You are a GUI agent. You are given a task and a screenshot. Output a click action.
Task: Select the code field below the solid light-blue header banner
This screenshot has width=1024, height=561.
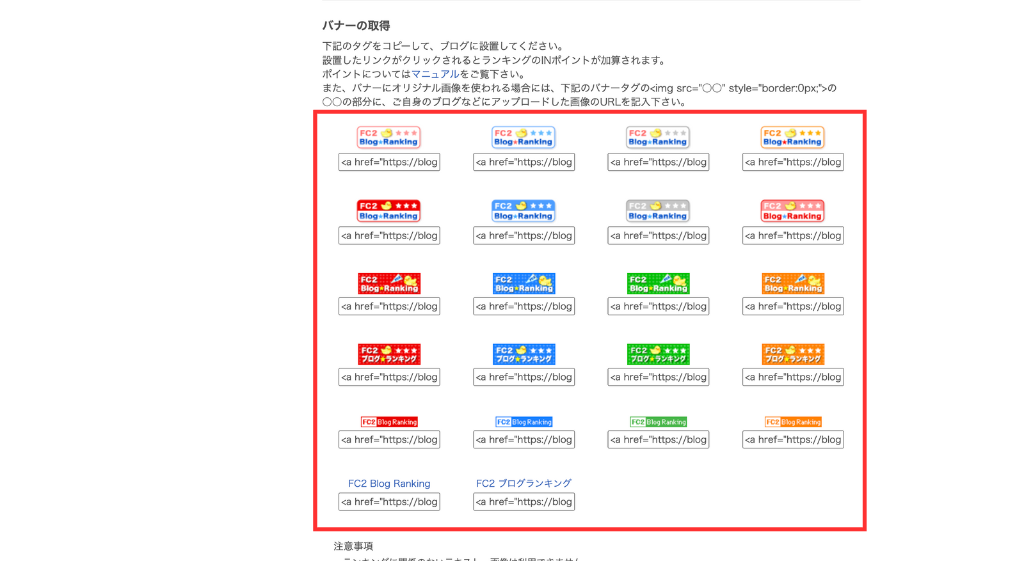(524, 236)
